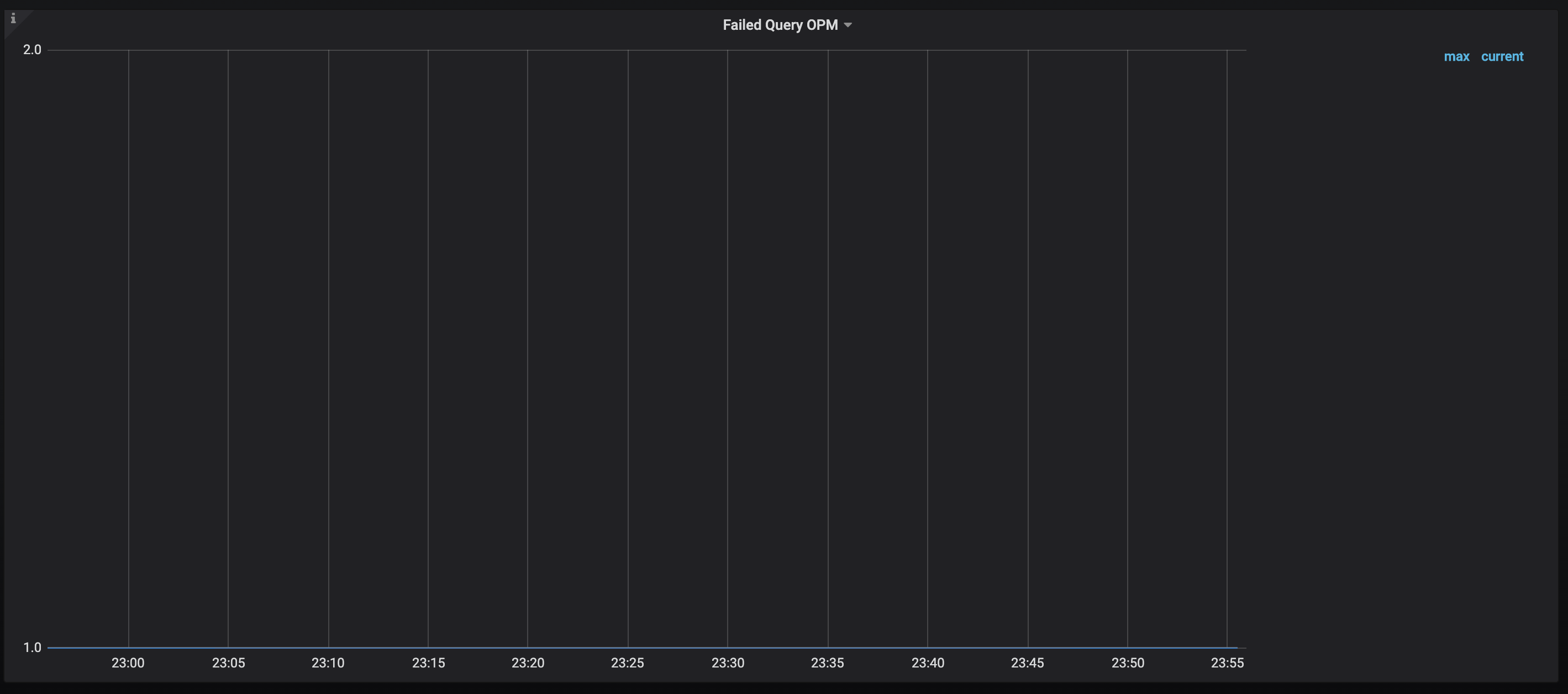Click the 23:20 time axis label
The image size is (1568, 694).
528,663
